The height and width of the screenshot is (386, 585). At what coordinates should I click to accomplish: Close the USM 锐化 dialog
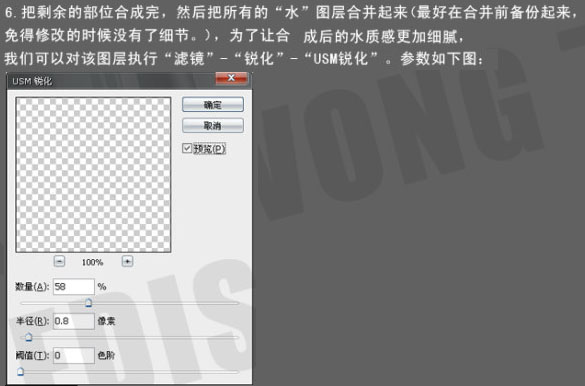pos(231,78)
